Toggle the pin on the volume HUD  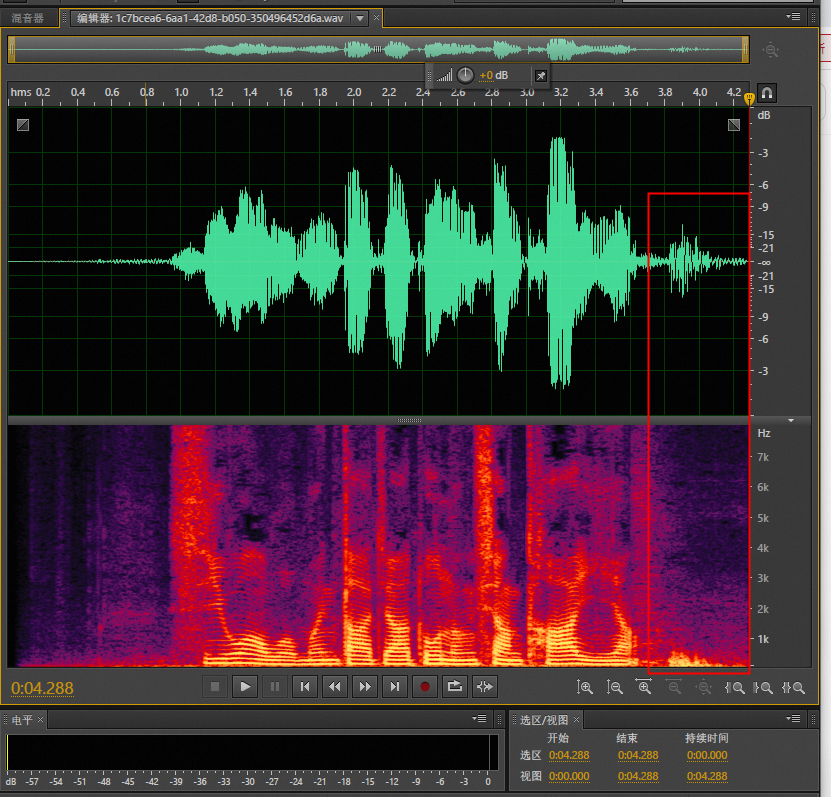(540, 76)
